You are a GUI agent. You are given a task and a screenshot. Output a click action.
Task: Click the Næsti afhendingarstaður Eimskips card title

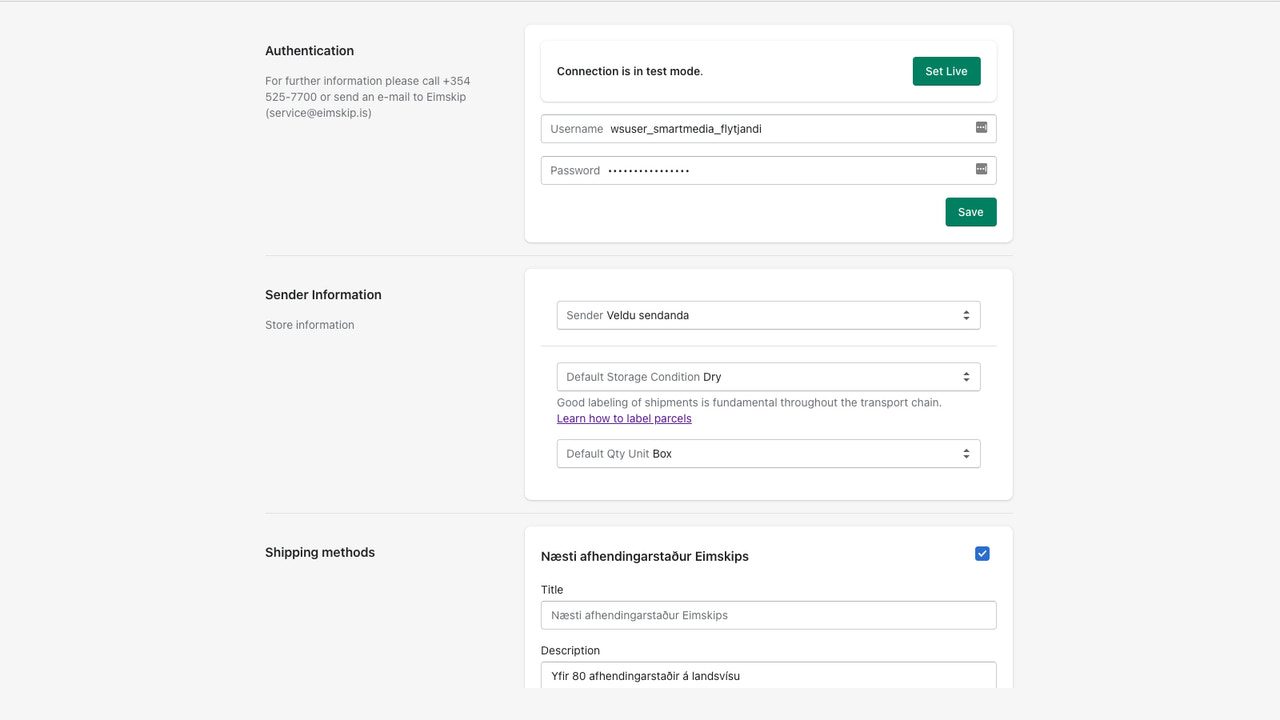[645, 556]
